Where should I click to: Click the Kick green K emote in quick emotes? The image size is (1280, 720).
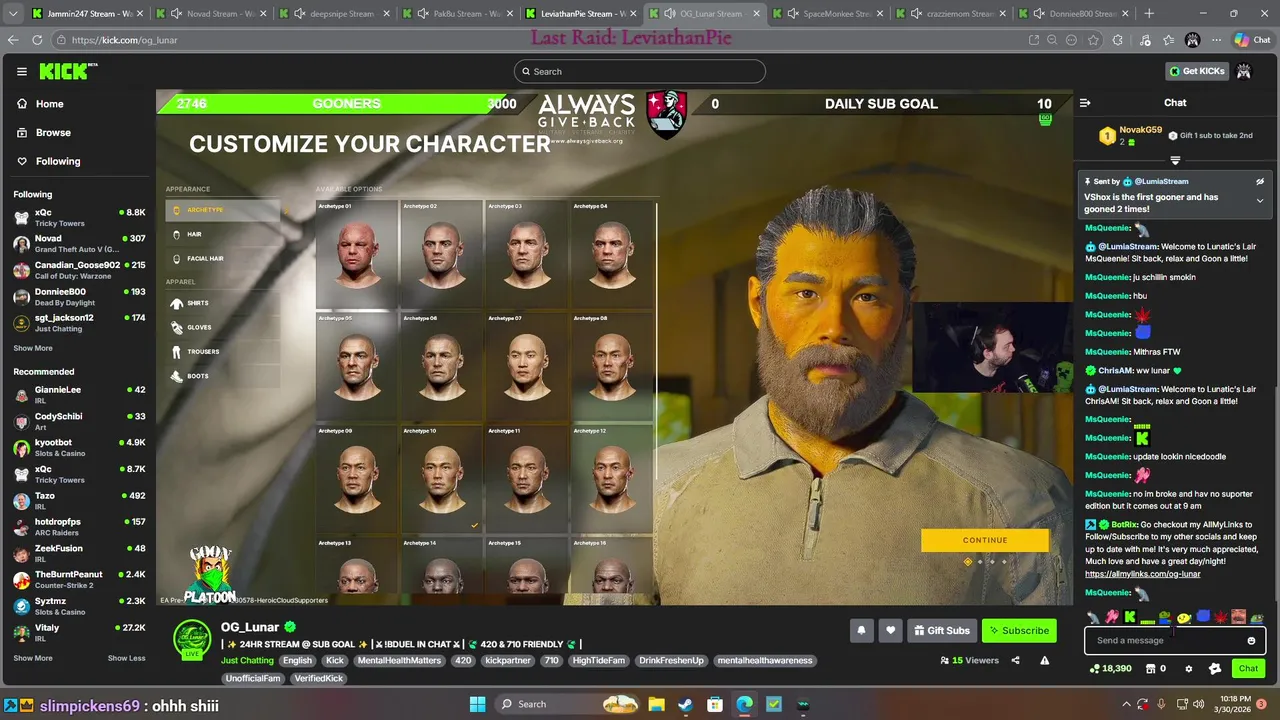tap(1129, 618)
